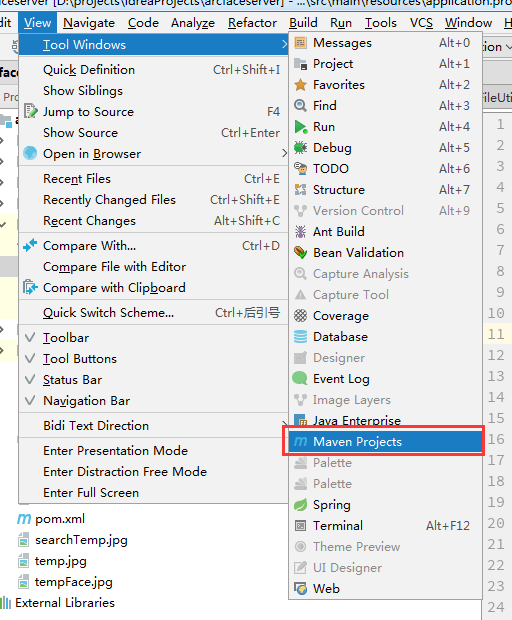Click the Find magnifier icon
Screen dimensions: 512x620
[300, 106]
